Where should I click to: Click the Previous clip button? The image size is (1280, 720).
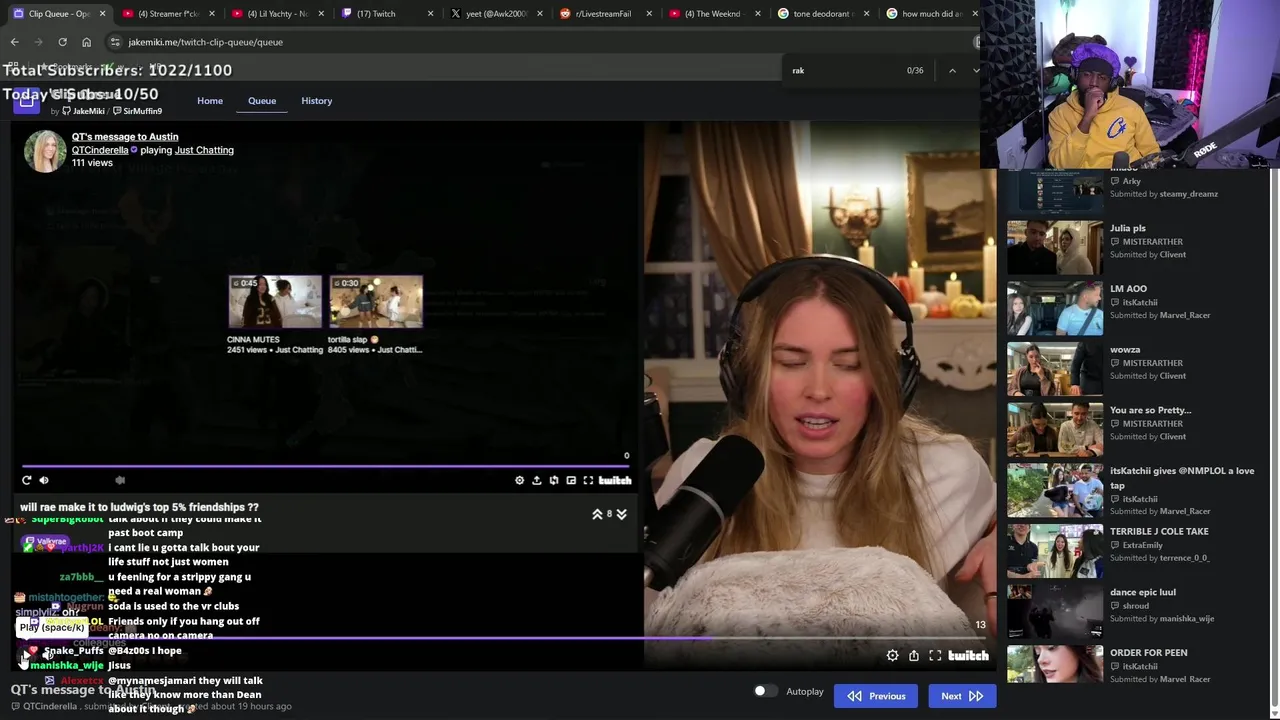coord(876,696)
